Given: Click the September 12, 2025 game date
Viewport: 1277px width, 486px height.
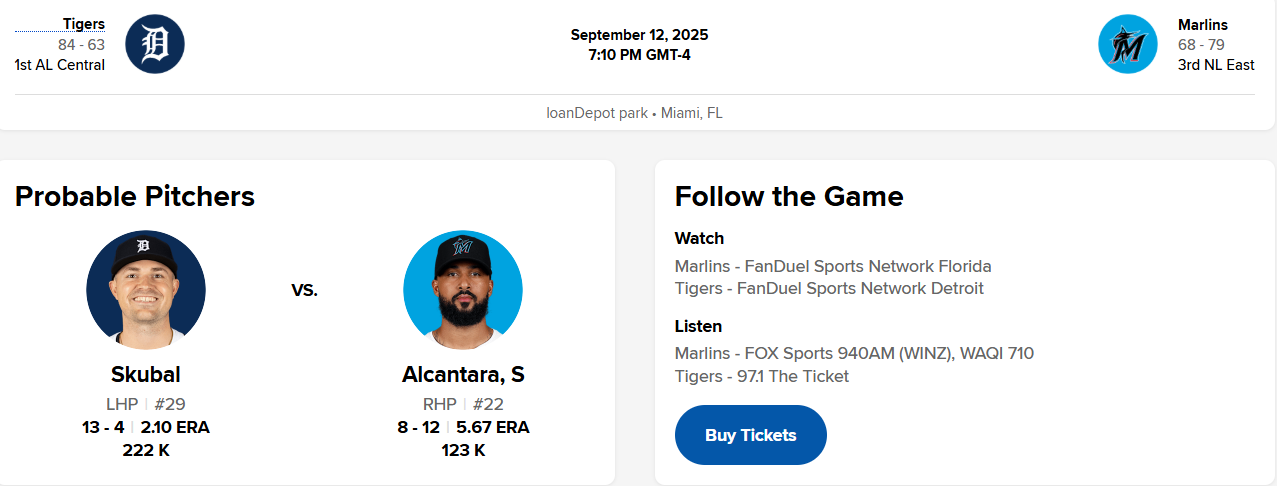Looking at the screenshot, I should [639, 35].
